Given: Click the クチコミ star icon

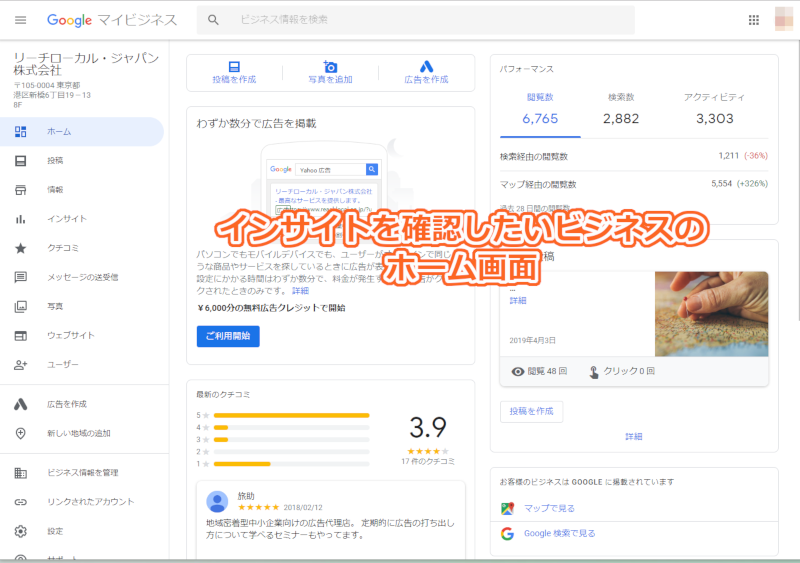Looking at the screenshot, I should (20, 248).
